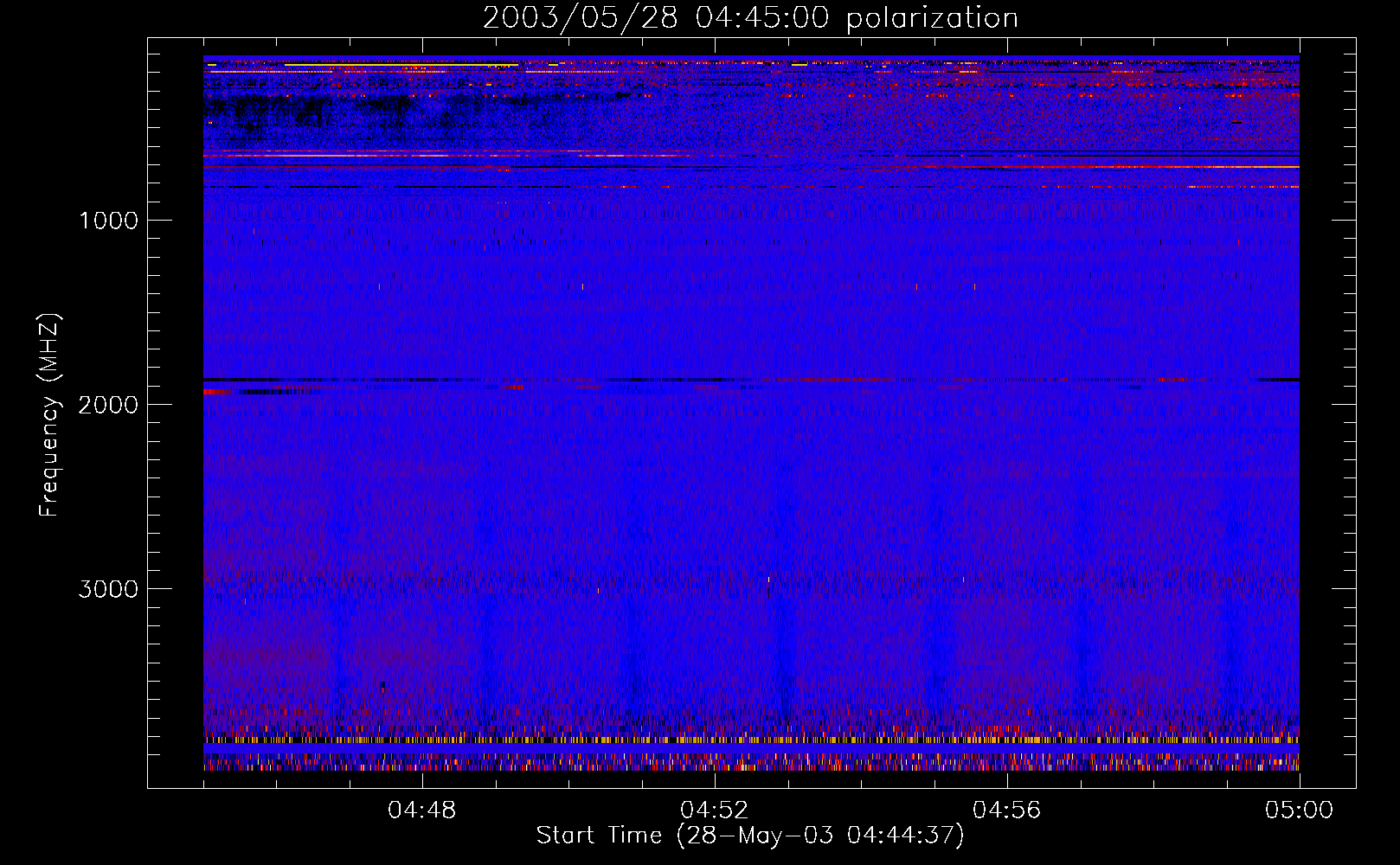Viewport: 1400px width, 865px height.
Task: Click the plot title "2003/05/28 04:45:00 polarization"
Action: 750,18
